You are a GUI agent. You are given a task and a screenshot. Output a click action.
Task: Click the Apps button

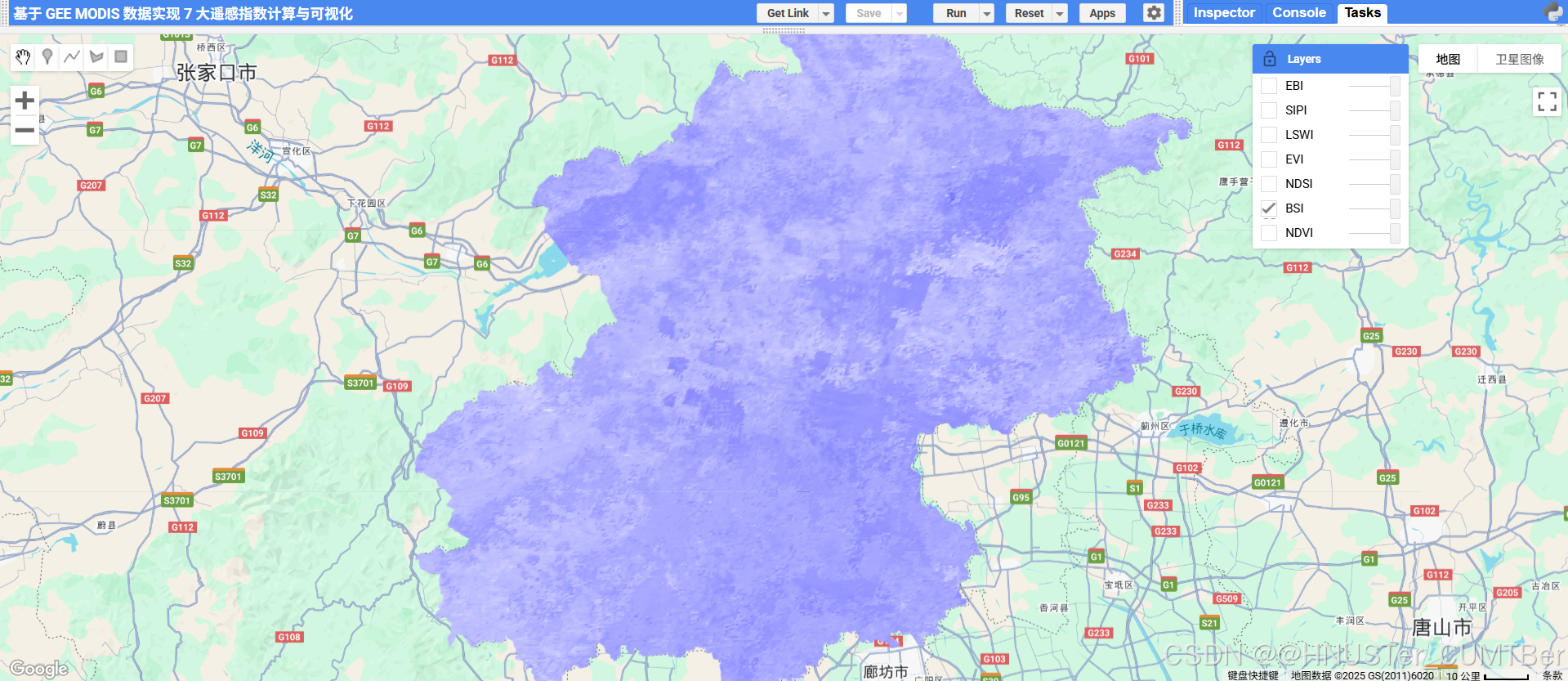[1102, 13]
